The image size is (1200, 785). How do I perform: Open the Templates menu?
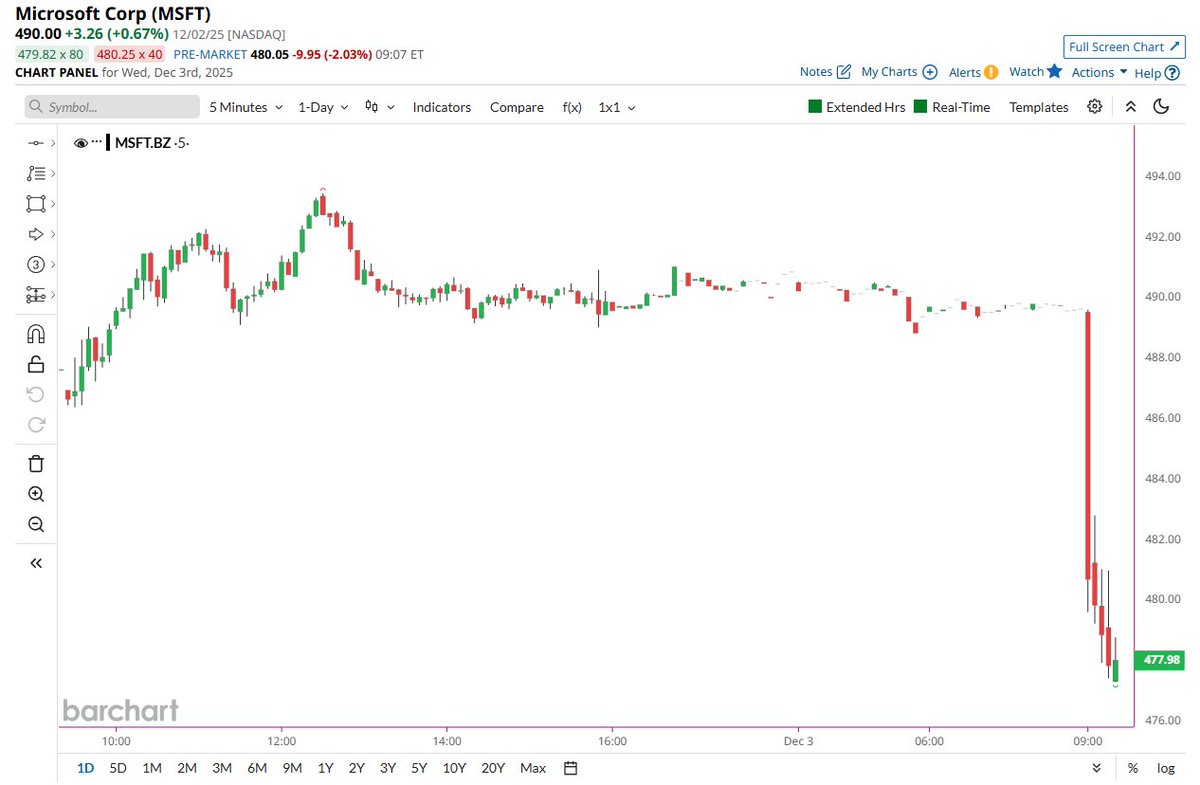[x=1039, y=107]
